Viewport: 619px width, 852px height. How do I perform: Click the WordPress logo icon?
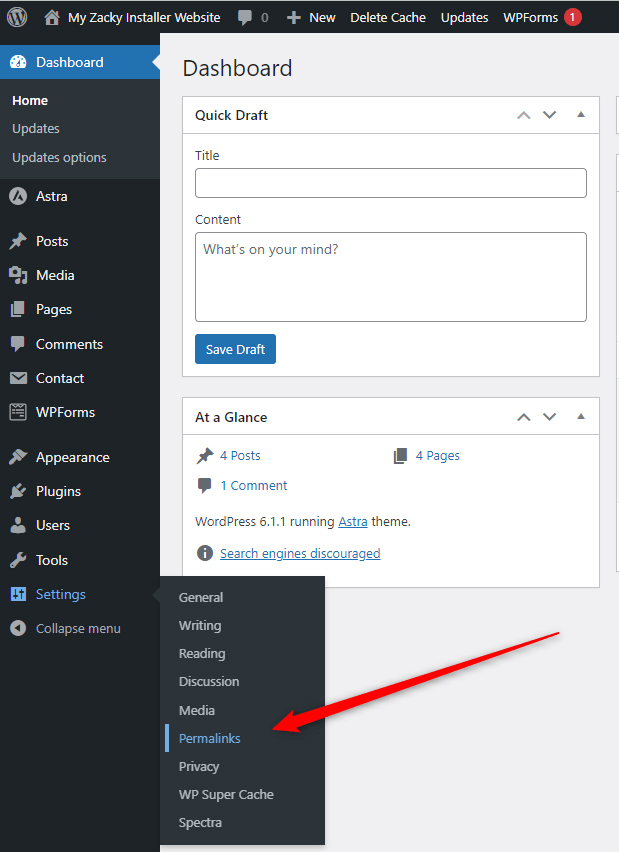point(17,17)
